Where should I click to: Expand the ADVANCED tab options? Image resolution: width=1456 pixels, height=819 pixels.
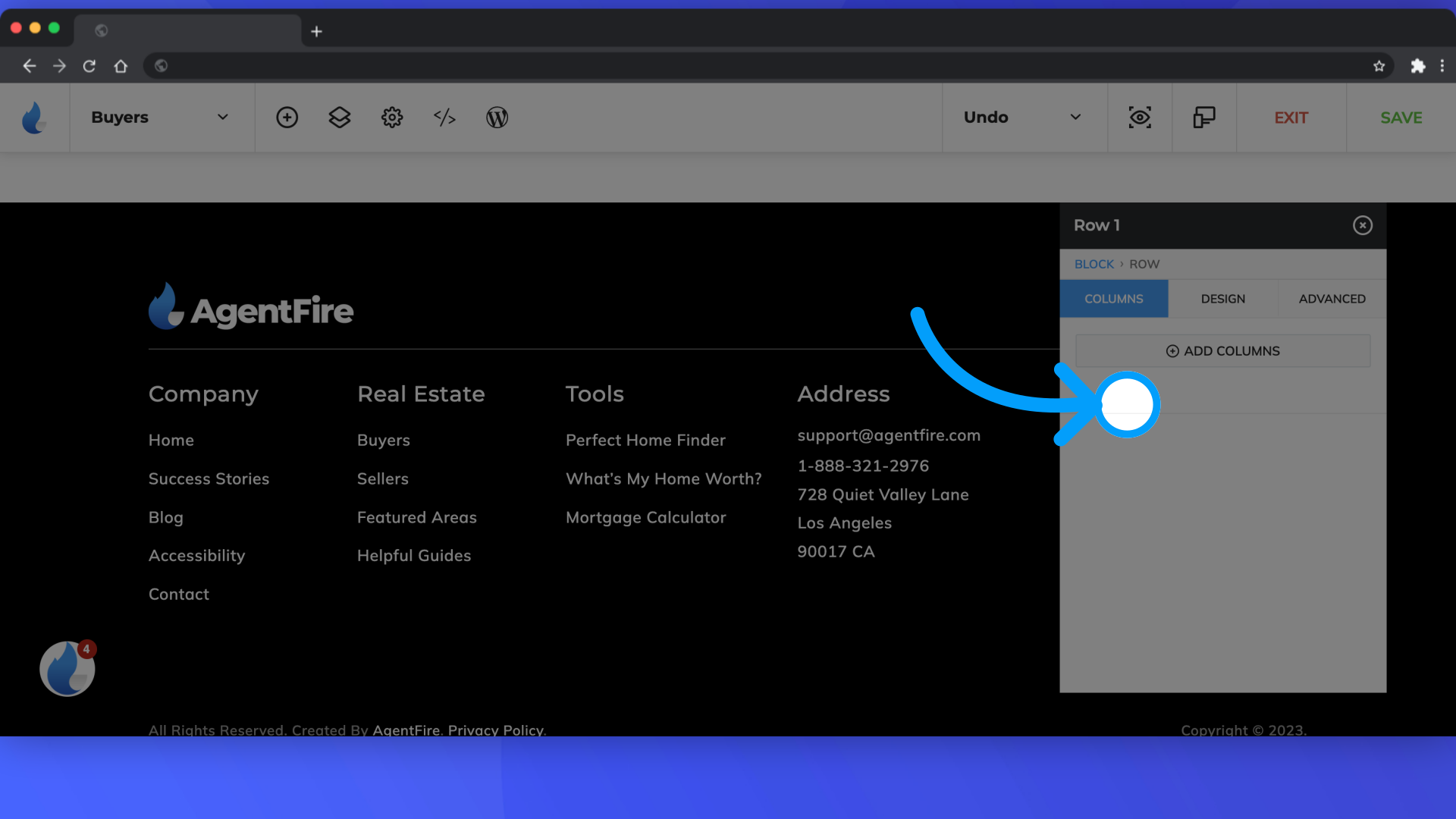[1332, 298]
